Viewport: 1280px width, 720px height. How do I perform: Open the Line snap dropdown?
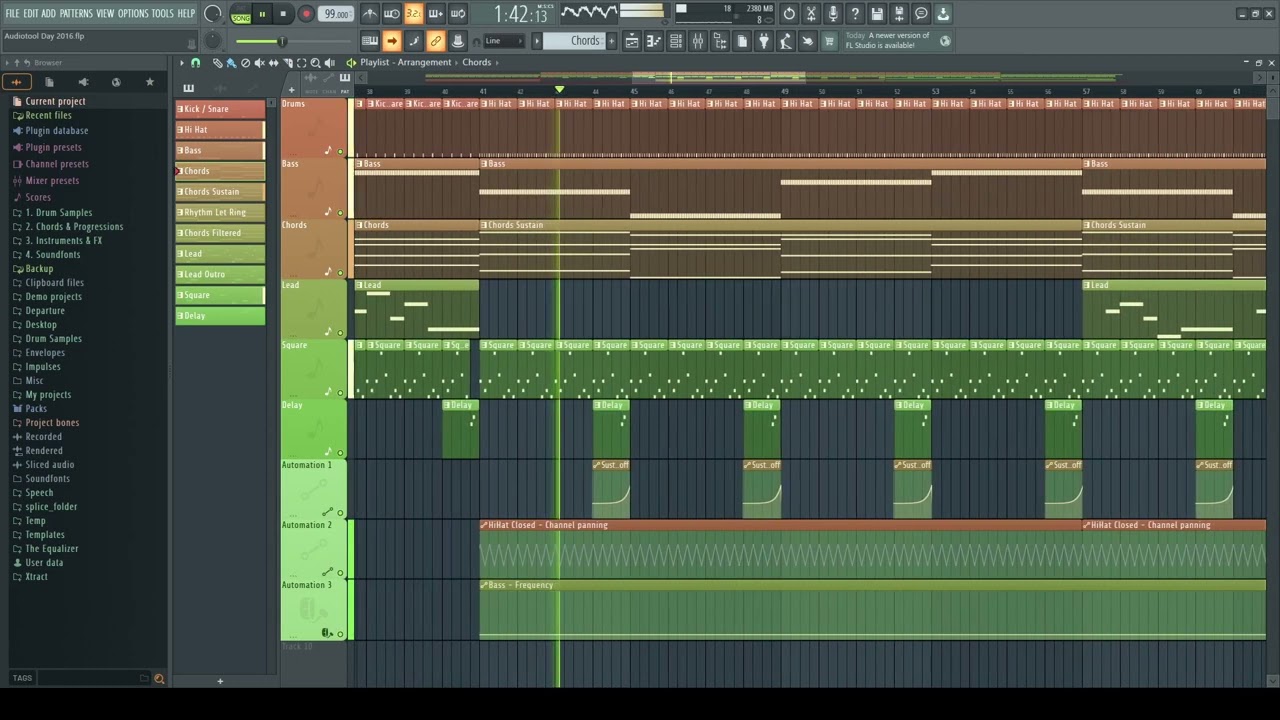[x=503, y=41]
